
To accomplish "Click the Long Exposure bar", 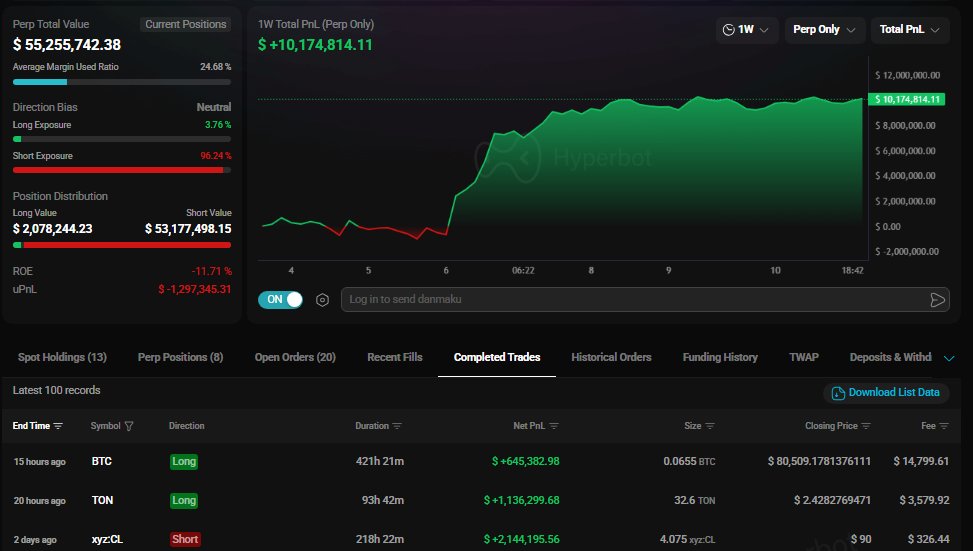I will pos(122,140).
